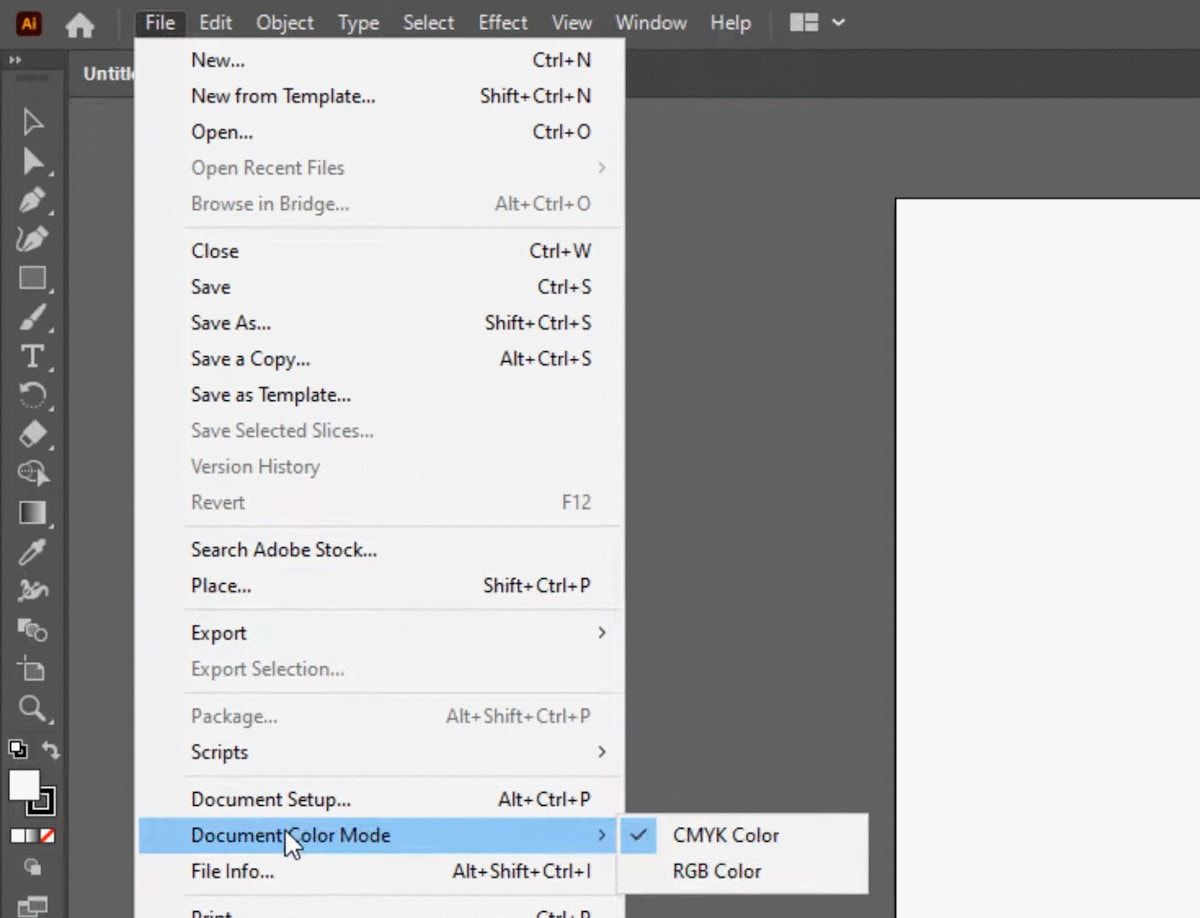This screenshot has height=918, width=1200.
Task: Click the Home icon
Action: [80, 25]
